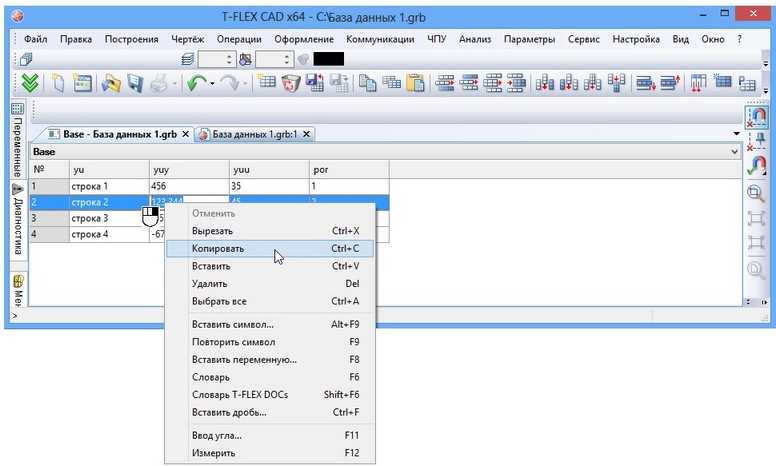Choose Копировать in the context menu
Image resolution: width=776 pixels, height=466 pixels.
(x=218, y=248)
